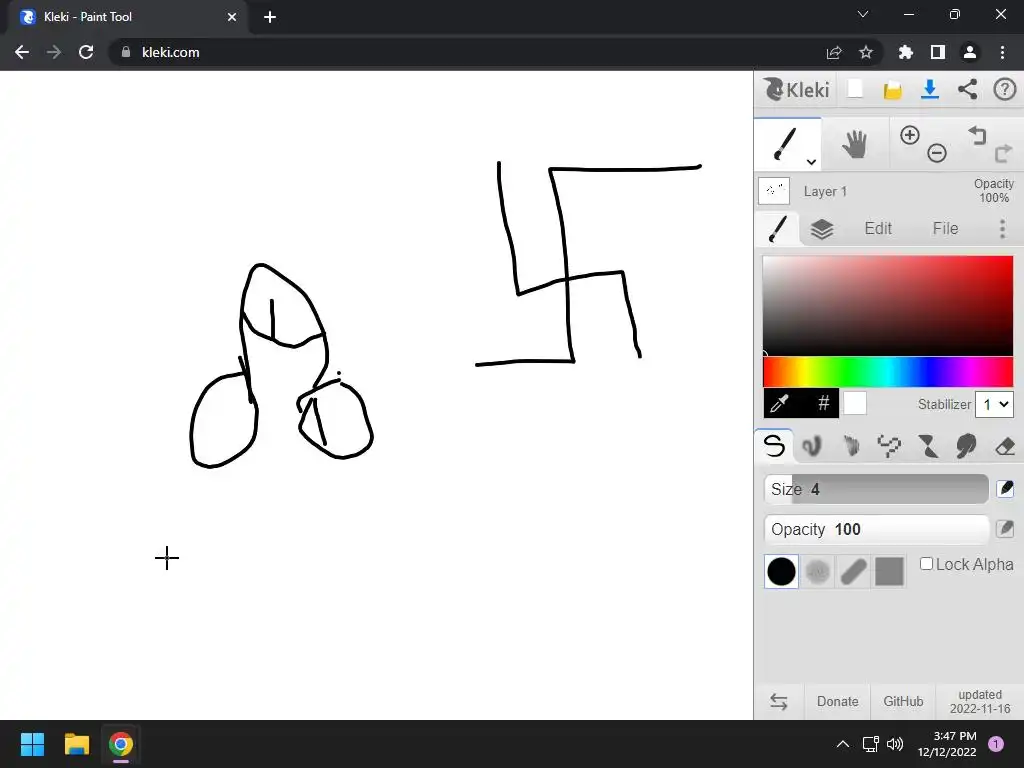
Task: Swap toolbar side with arrows icon
Action: tap(778, 701)
